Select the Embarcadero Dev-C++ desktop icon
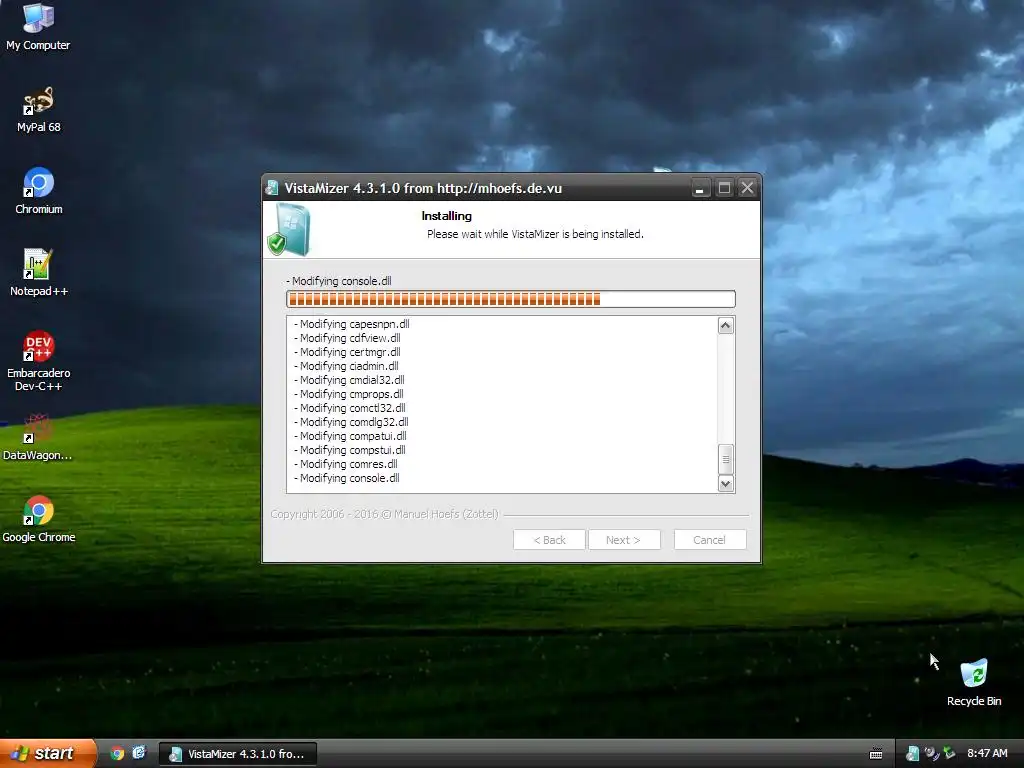This screenshot has width=1024, height=768. pos(38,362)
